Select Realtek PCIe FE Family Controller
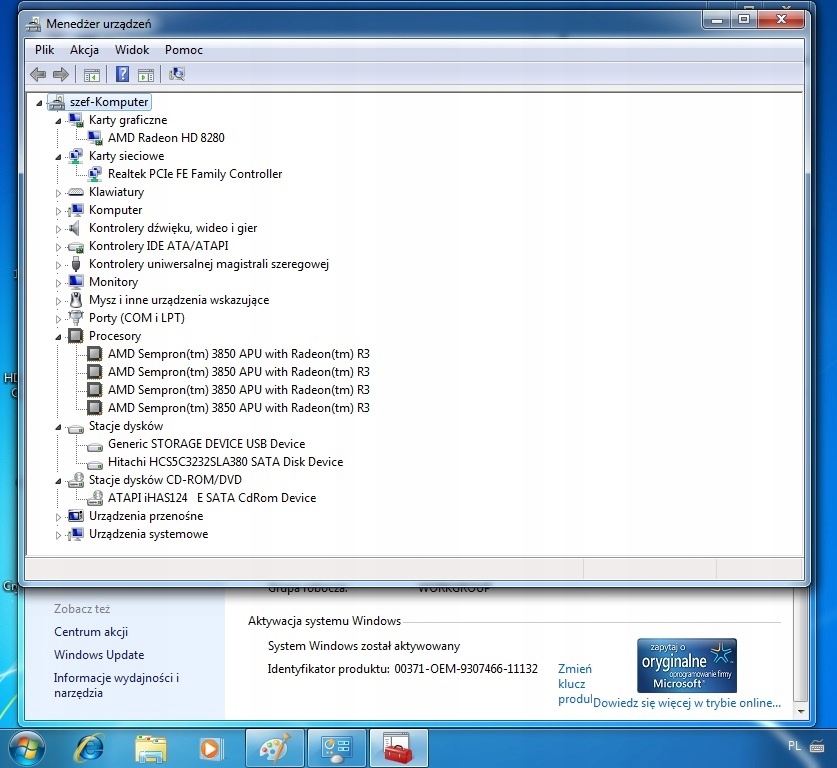This screenshot has height=768, width=837. pyautogui.click(x=195, y=173)
